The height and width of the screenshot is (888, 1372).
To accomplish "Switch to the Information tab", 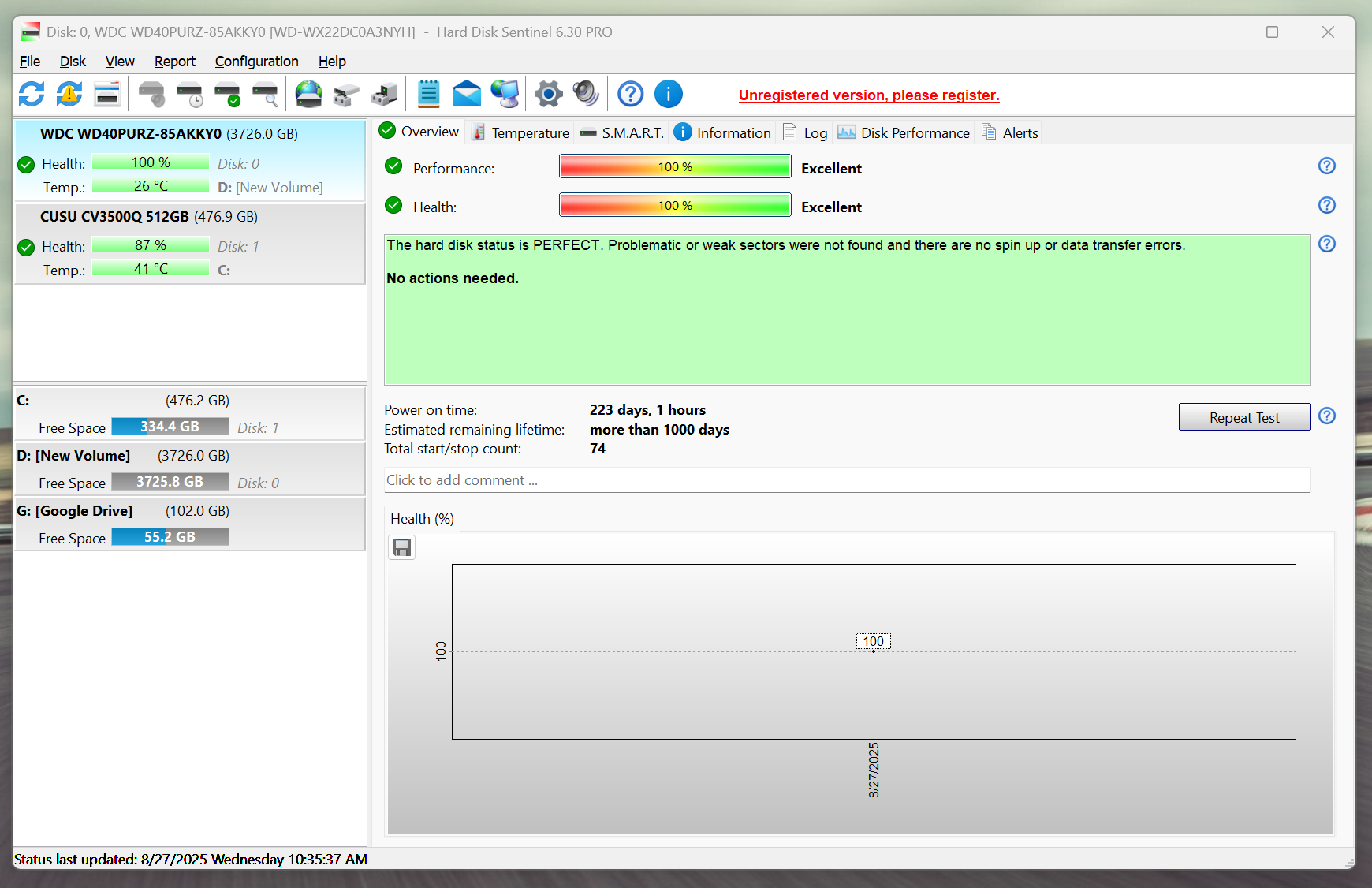I will click(723, 132).
